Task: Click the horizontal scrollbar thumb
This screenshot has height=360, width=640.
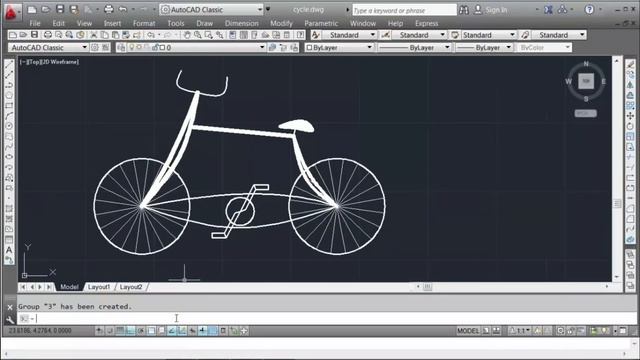Action: tap(427, 287)
